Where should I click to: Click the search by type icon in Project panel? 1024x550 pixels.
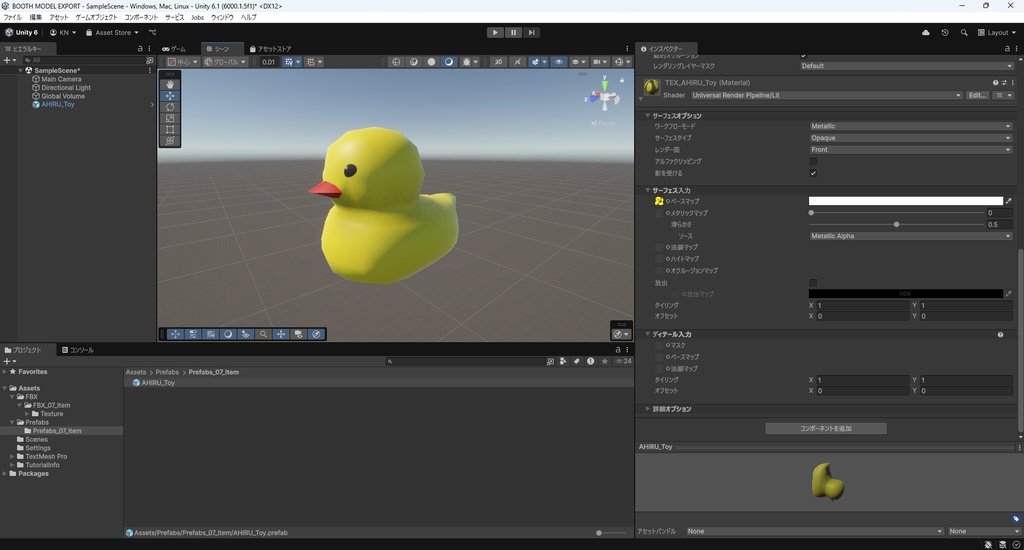coord(562,361)
